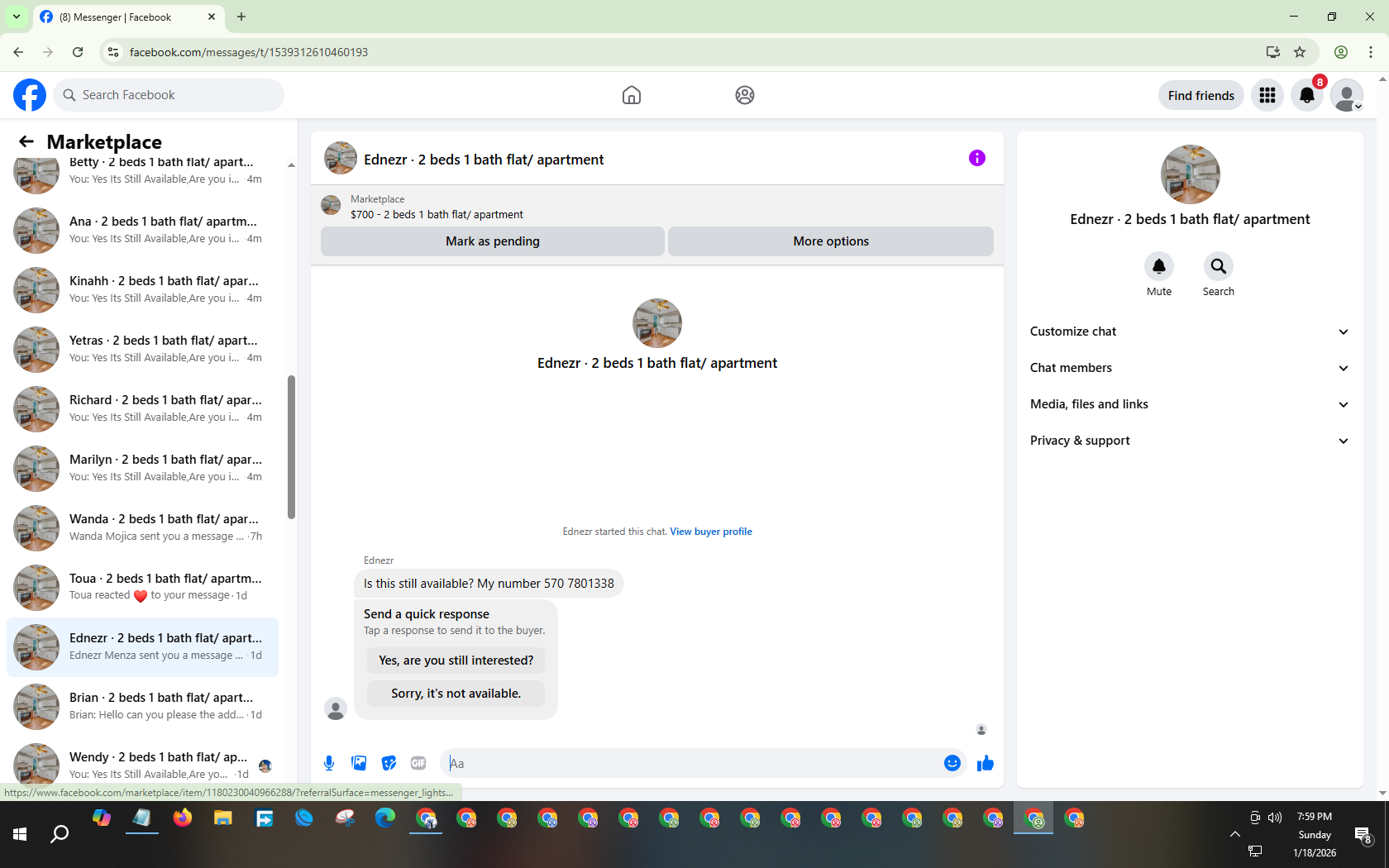
Task: Open Wendy's conversation
Action: coord(142,764)
